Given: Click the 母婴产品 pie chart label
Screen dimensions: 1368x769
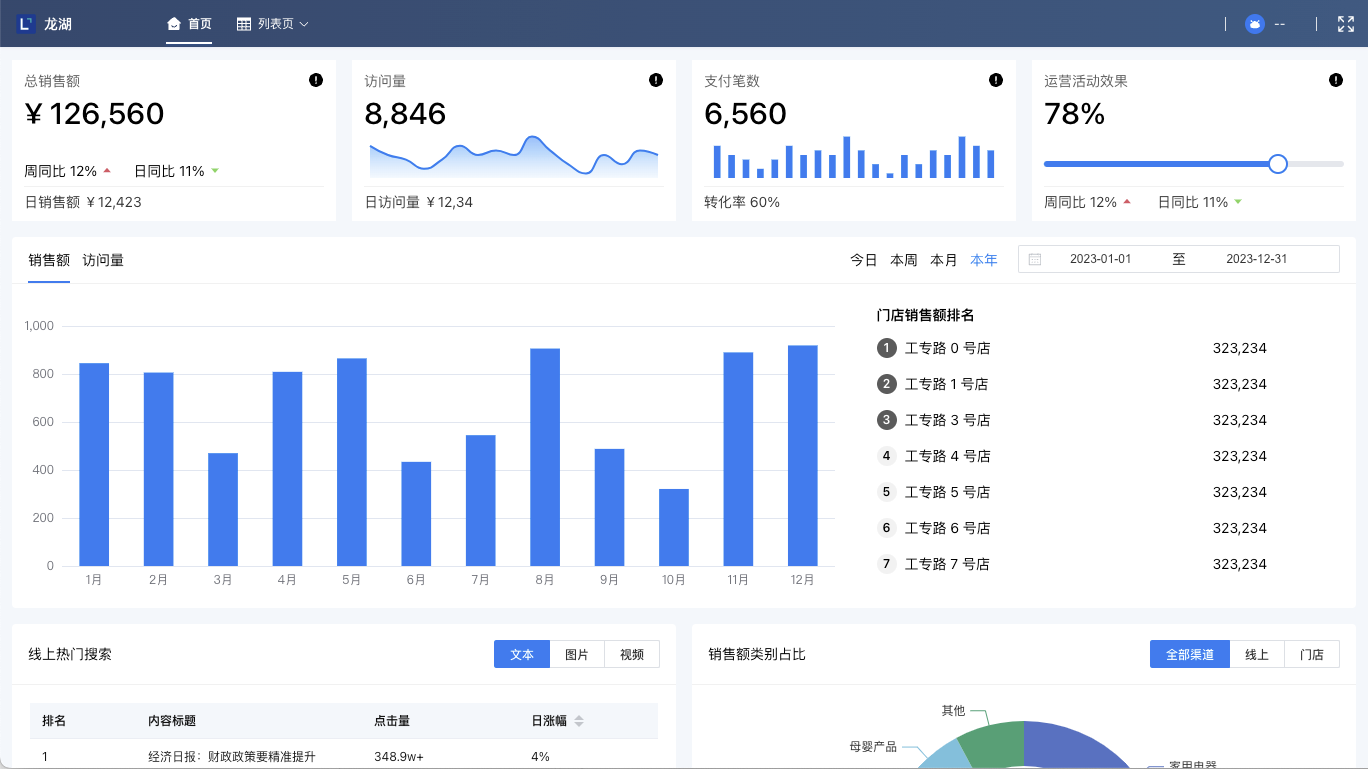Looking at the screenshot, I should click(873, 746).
